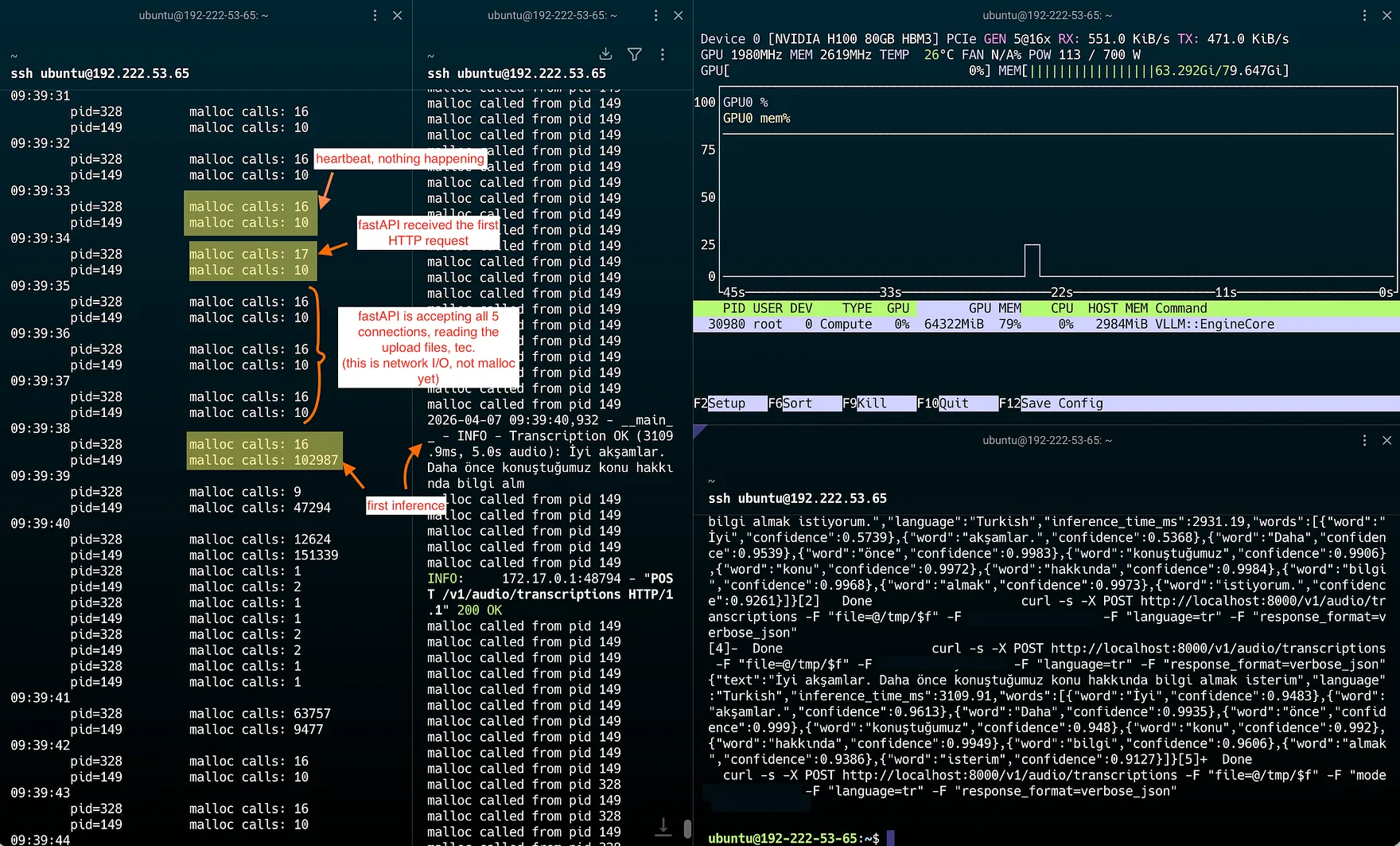Open the kebab menu of the leftmost terminal tab
1400x846 pixels.
pyautogui.click(x=375, y=15)
